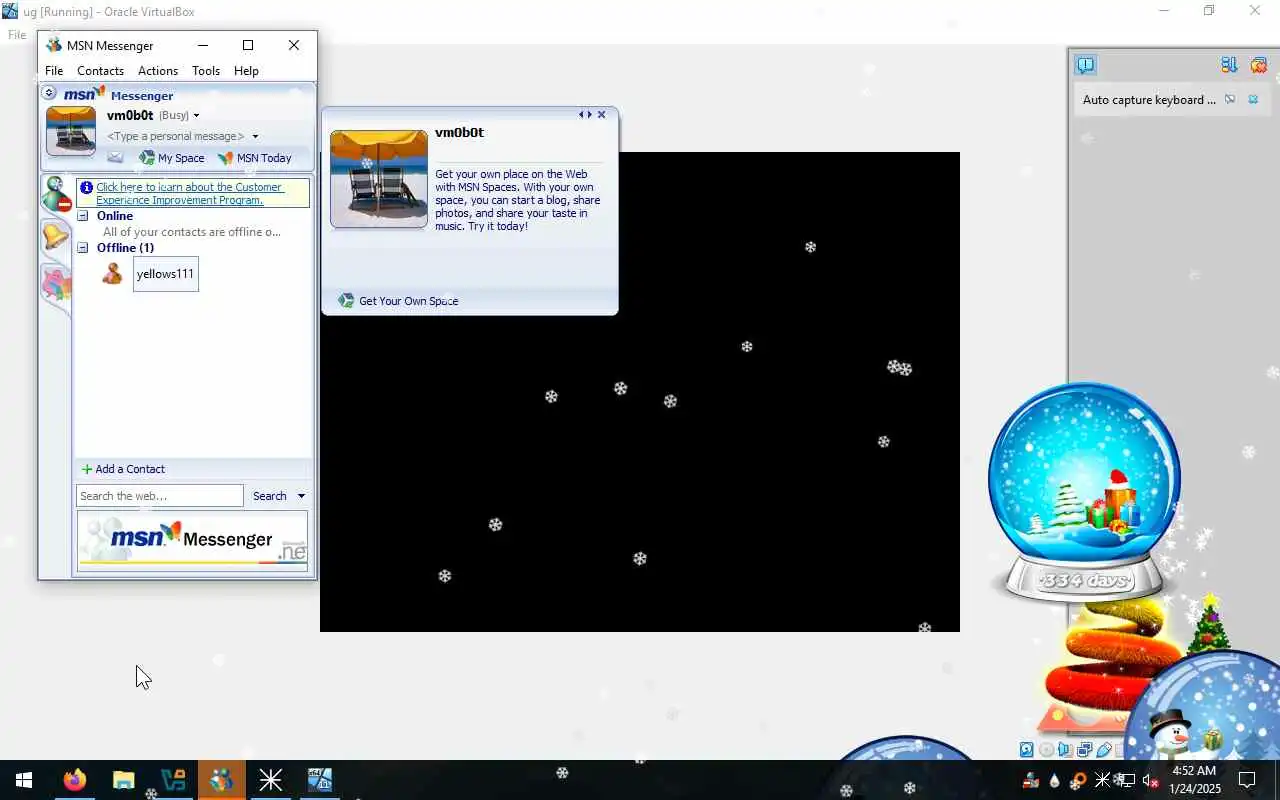Open the VirtualBox File menu

point(17,35)
